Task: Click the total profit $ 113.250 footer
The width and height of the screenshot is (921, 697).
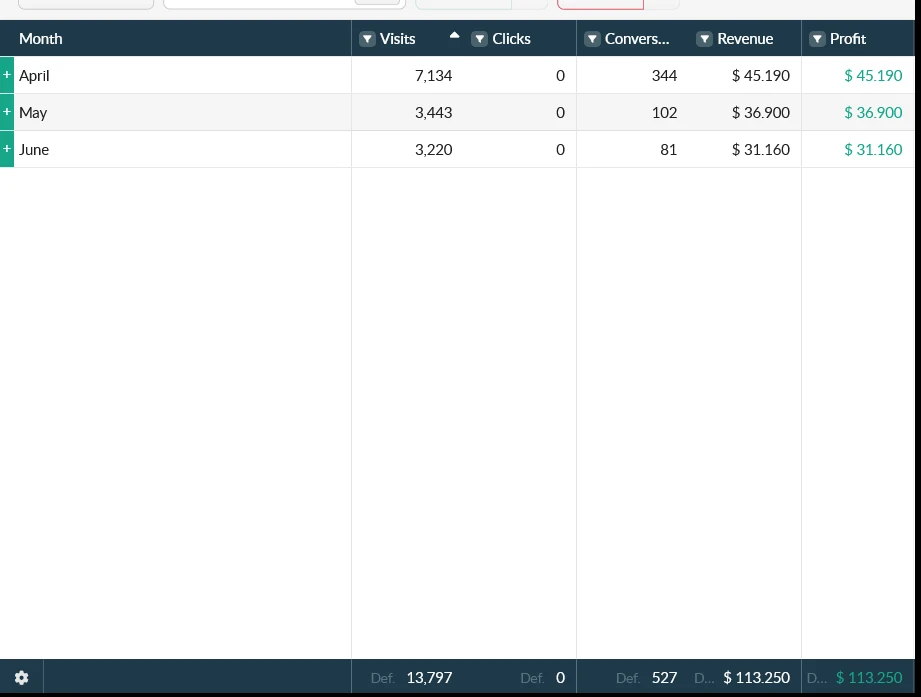Action: [x=869, y=678]
